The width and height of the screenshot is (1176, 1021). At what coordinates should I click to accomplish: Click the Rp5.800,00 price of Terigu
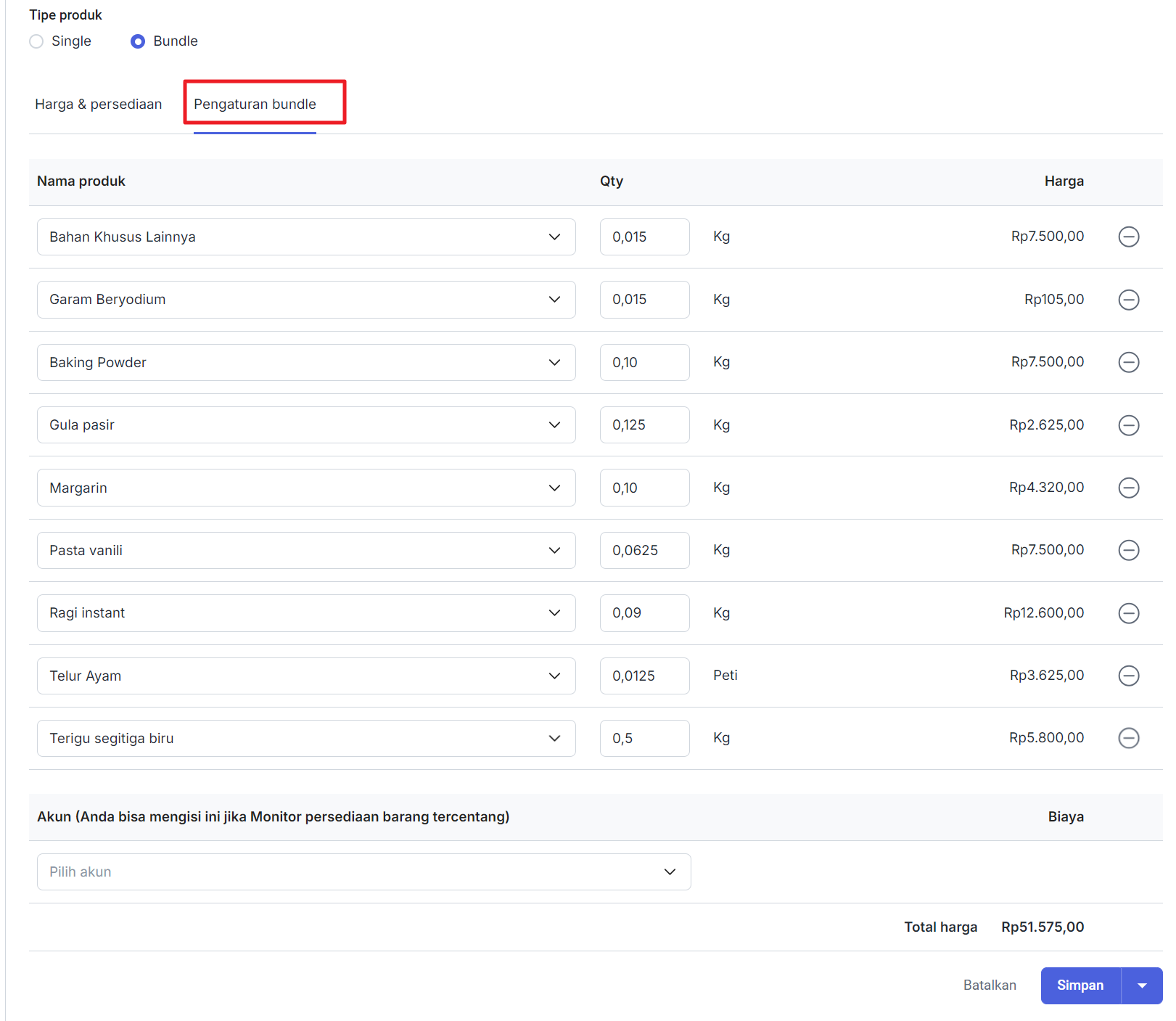tap(1047, 737)
